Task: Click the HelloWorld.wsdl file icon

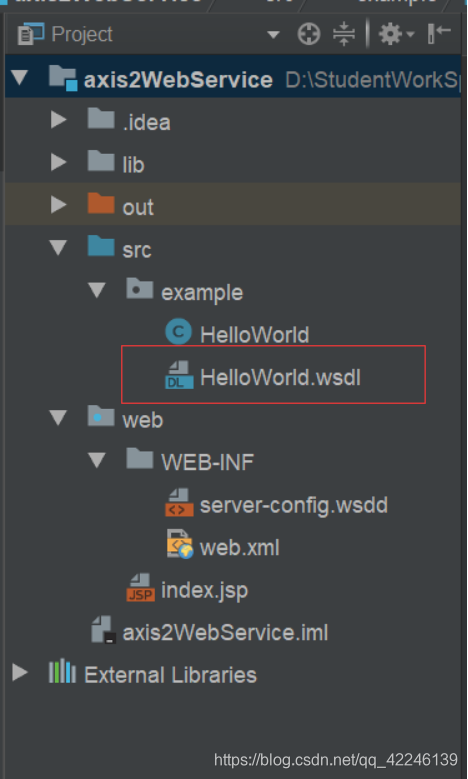Action: 179,375
